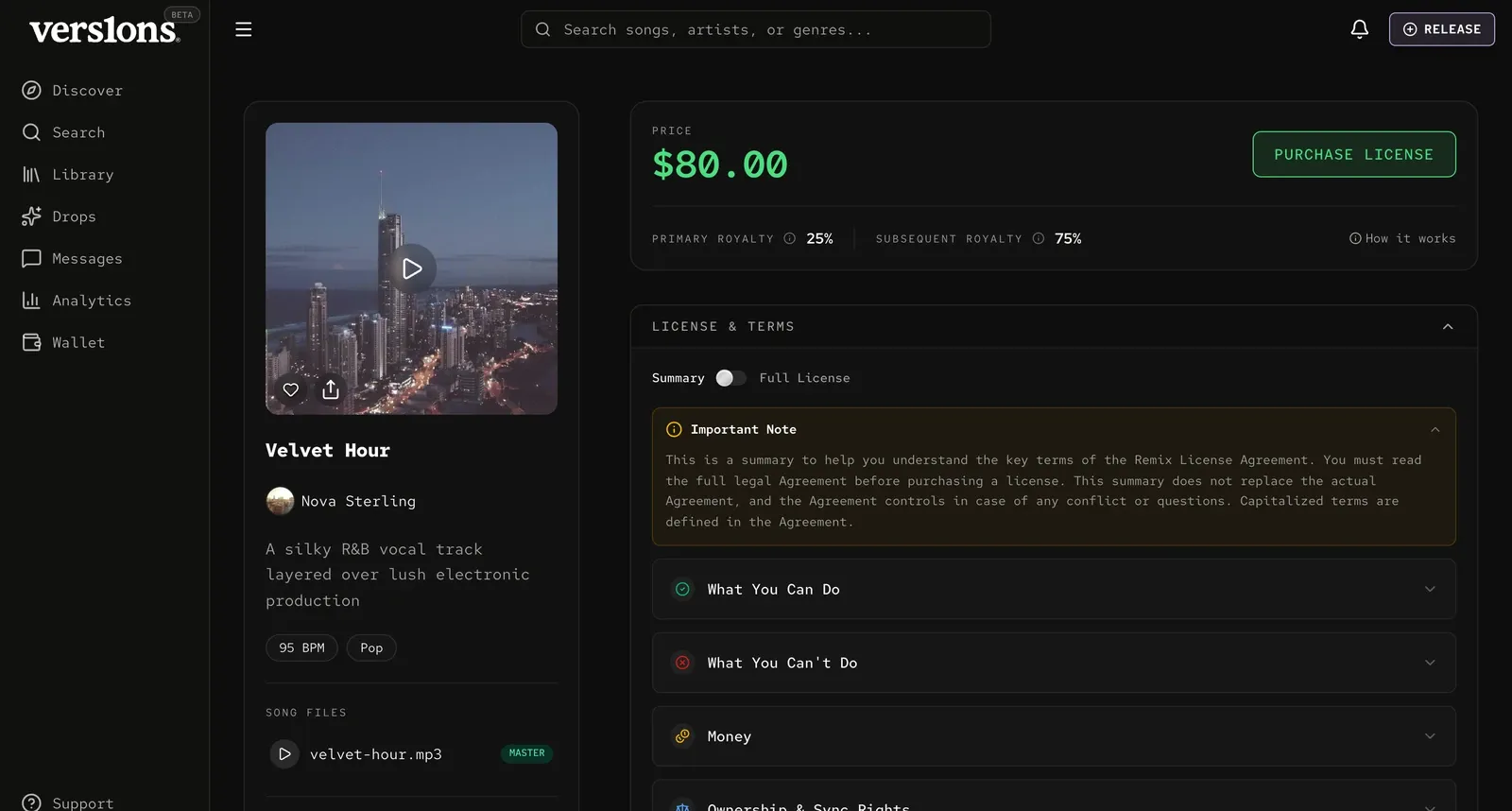Image resolution: width=1512 pixels, height=811 pixels.
Task: Click the Library books icon
Action: coord(31,175)
